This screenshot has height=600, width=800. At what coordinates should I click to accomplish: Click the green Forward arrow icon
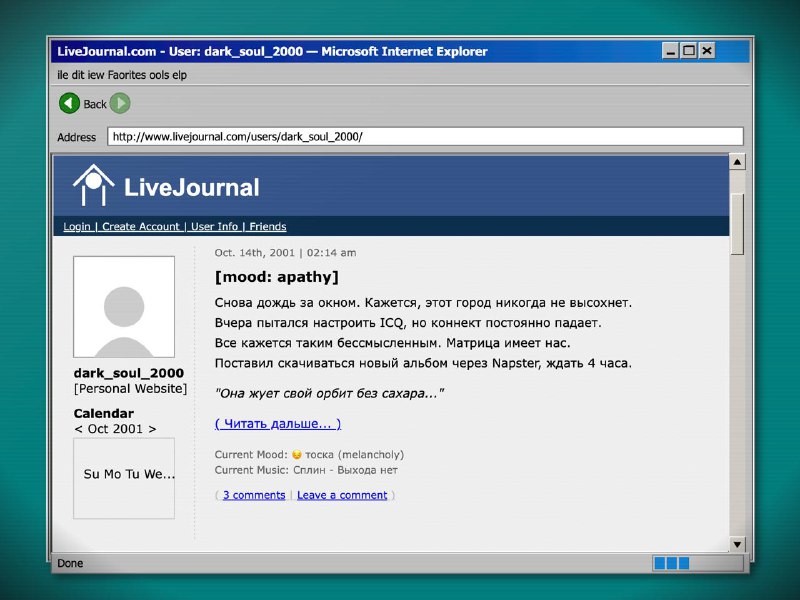pos(120,103)
